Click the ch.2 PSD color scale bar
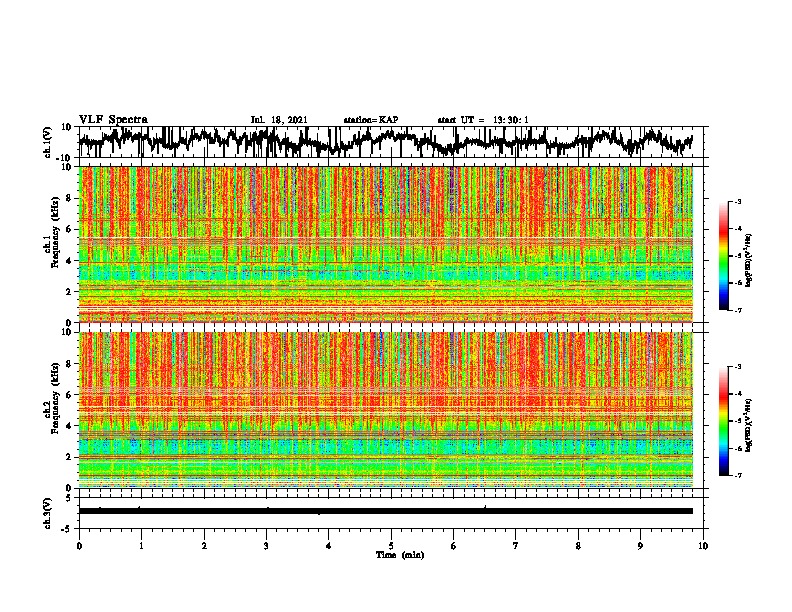 pyautogui.click(x=724, y=421)
